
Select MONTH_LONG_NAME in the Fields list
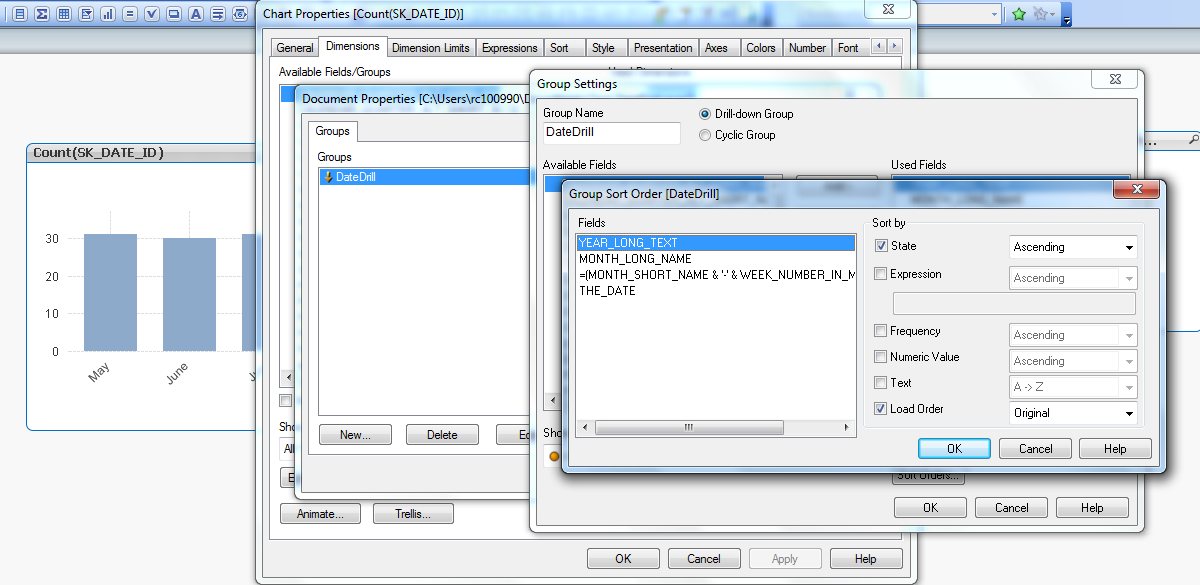[x=716, y=259]
